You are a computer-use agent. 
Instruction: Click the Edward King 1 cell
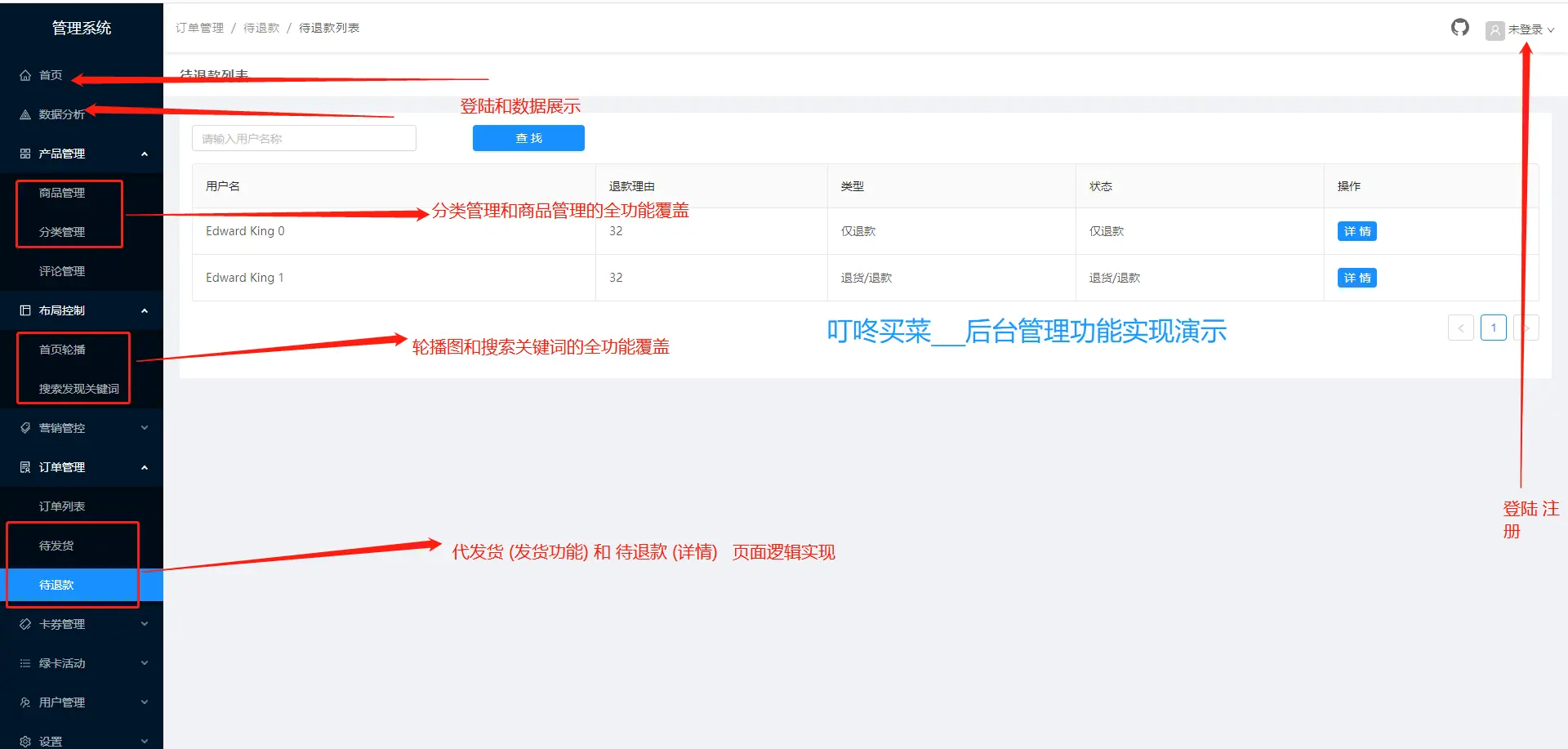point(394,278)
